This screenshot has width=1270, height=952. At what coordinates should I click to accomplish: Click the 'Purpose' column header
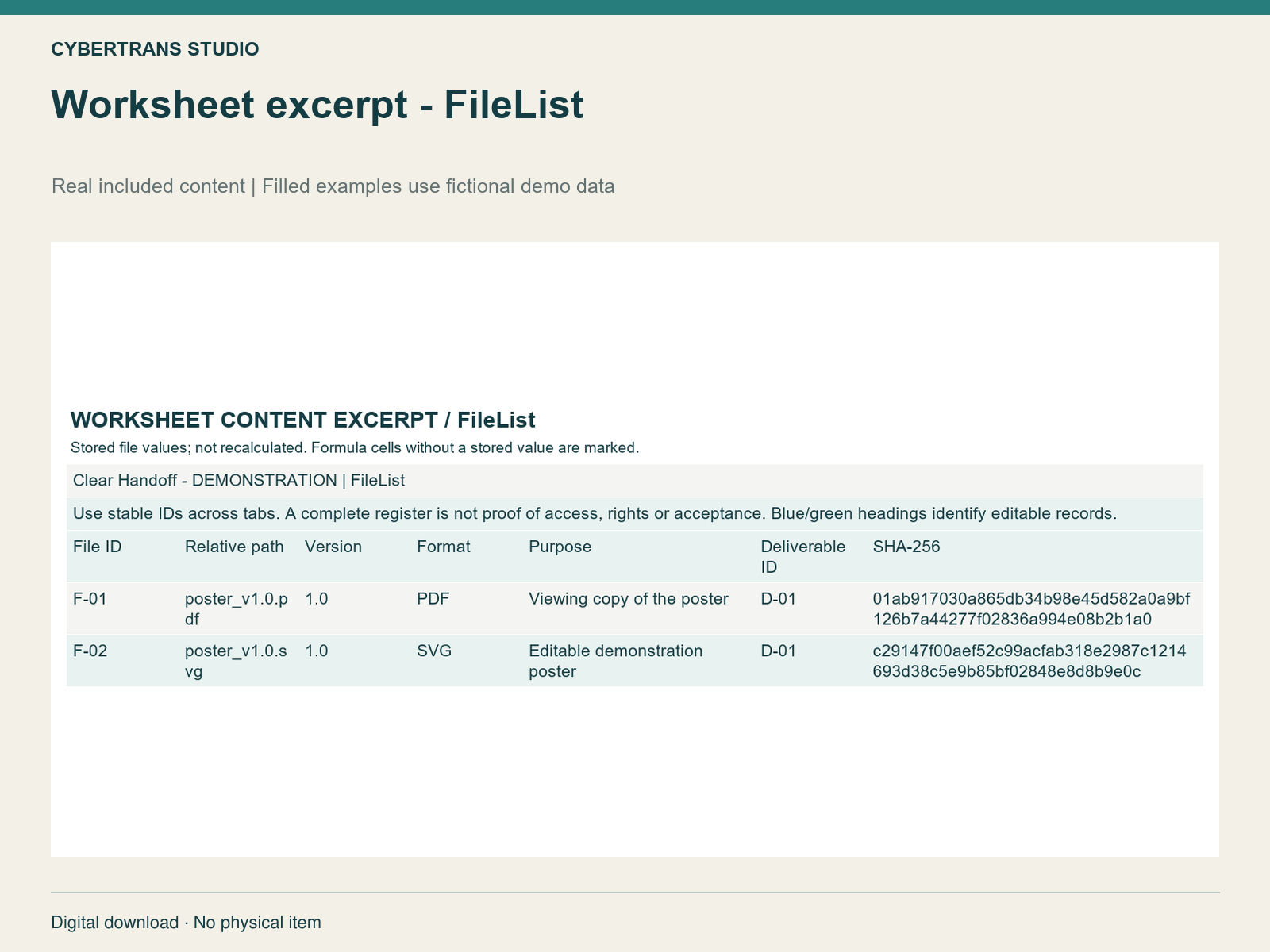click(x=560, y=547)
